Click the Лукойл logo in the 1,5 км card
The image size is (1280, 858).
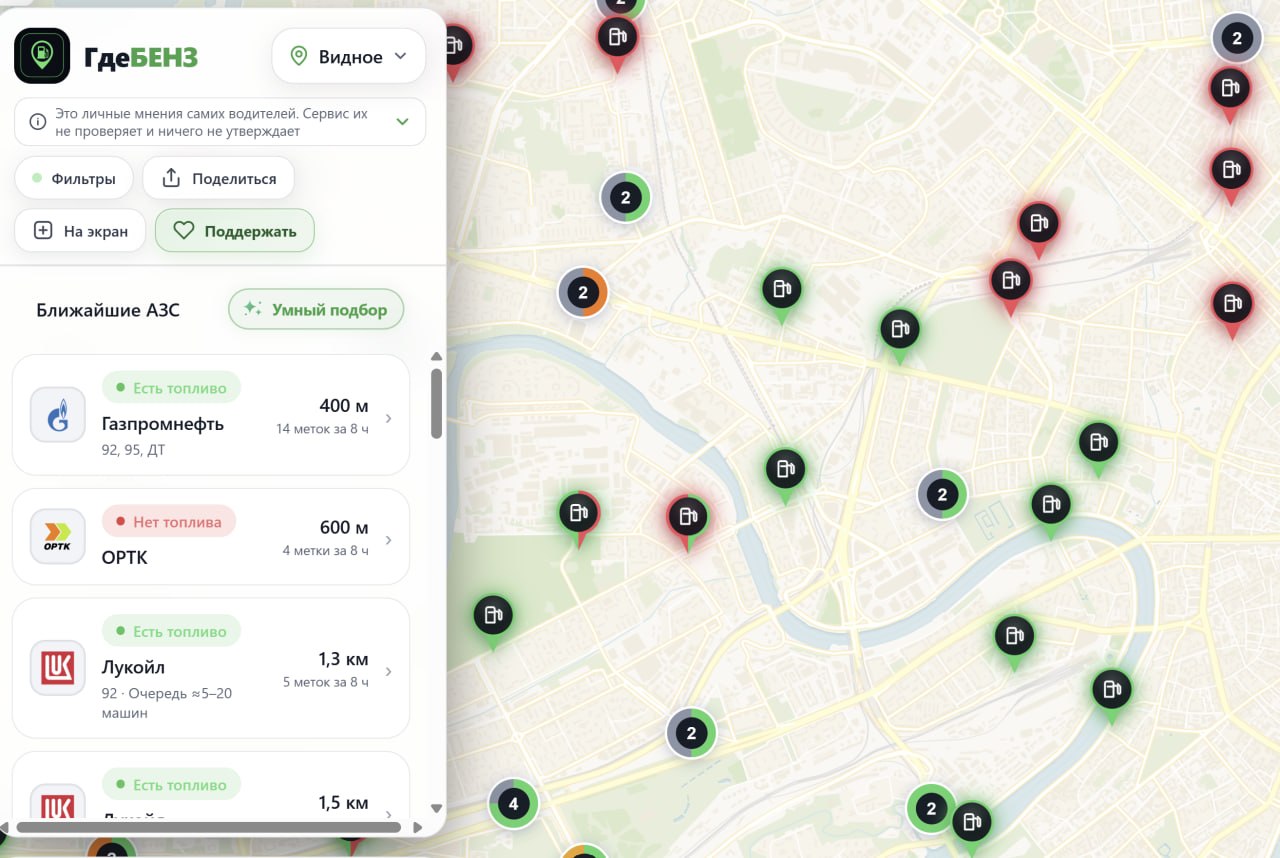[58, 803]
